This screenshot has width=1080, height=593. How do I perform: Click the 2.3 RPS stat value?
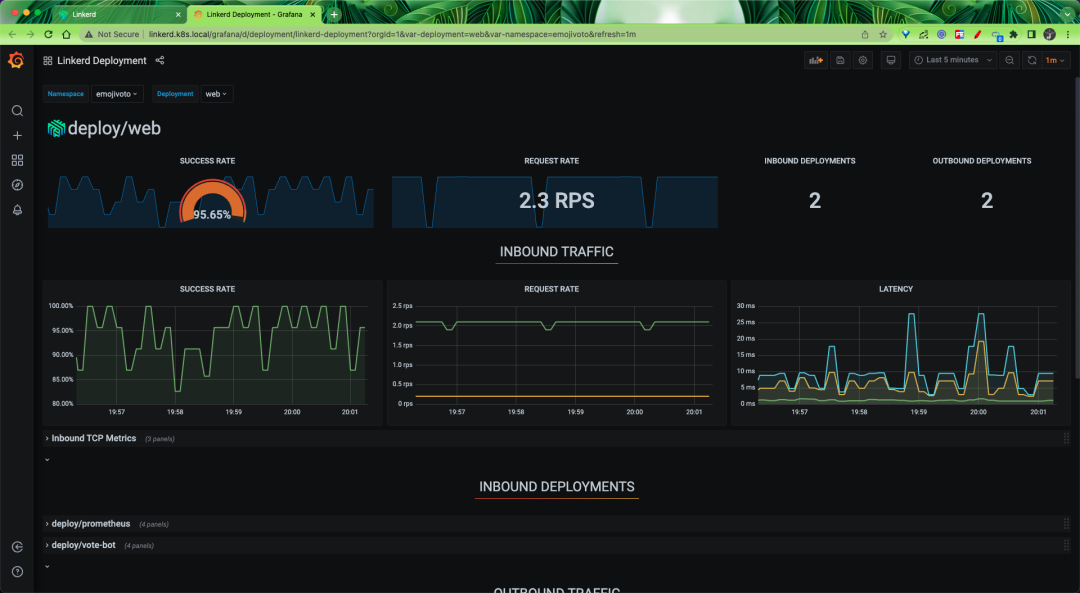pyautogui.click(x=557, y=200)
